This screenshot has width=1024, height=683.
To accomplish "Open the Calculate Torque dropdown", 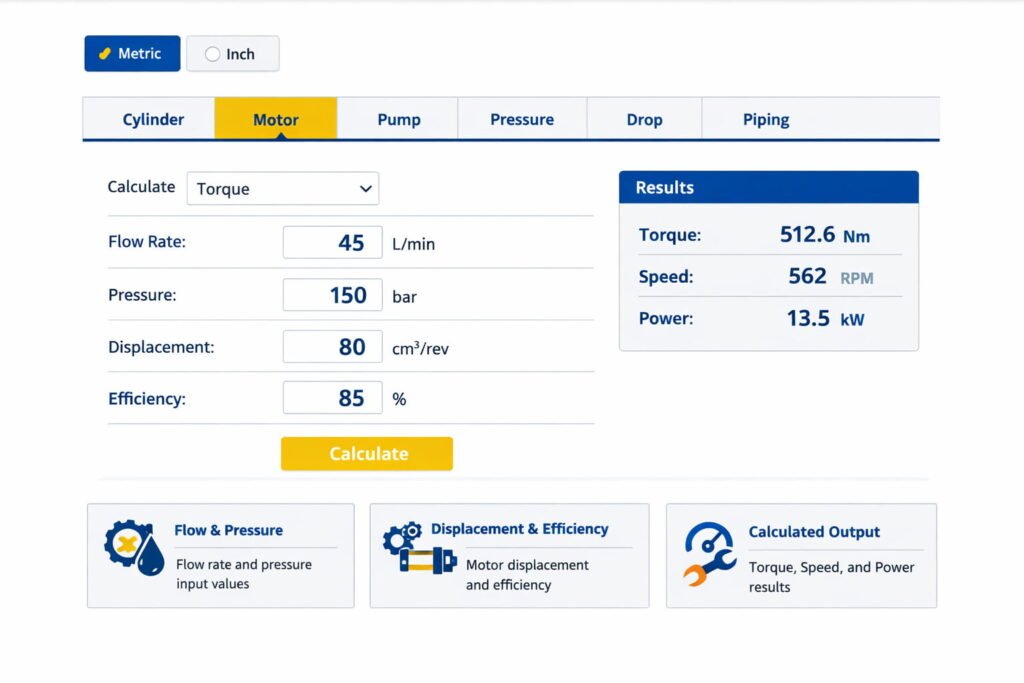I will 282,189.
